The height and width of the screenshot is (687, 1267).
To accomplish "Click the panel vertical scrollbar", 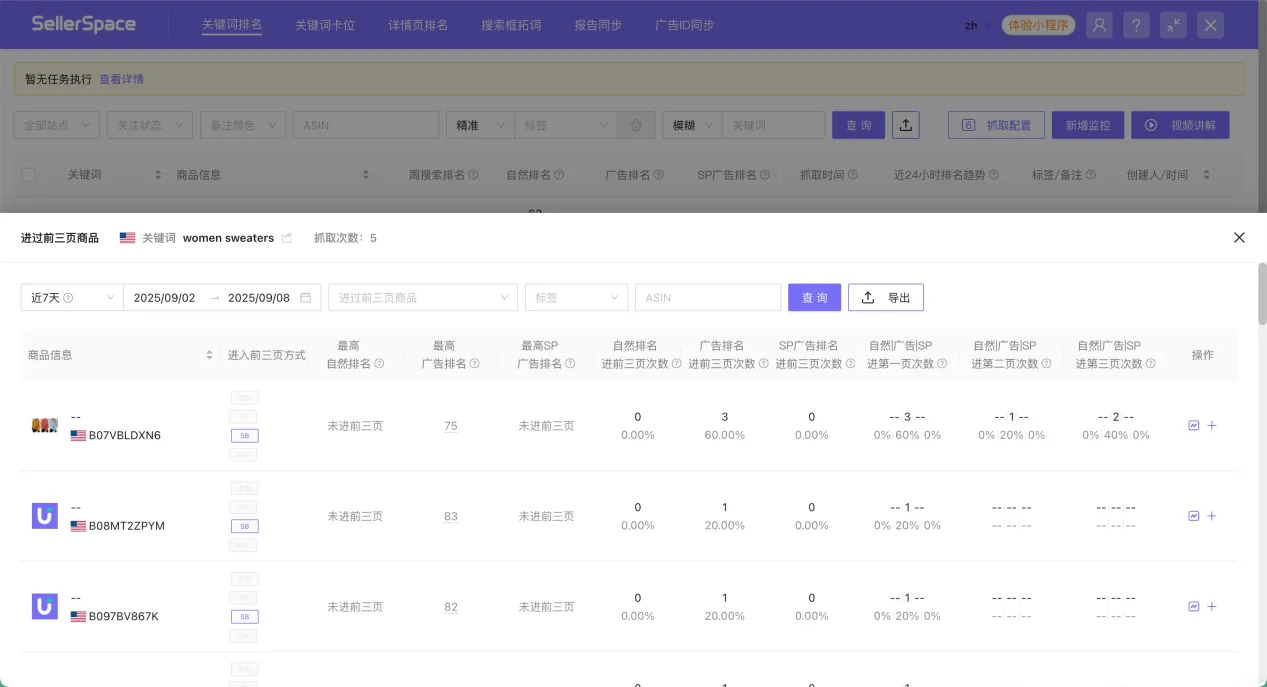I will tap(1262, 294).
